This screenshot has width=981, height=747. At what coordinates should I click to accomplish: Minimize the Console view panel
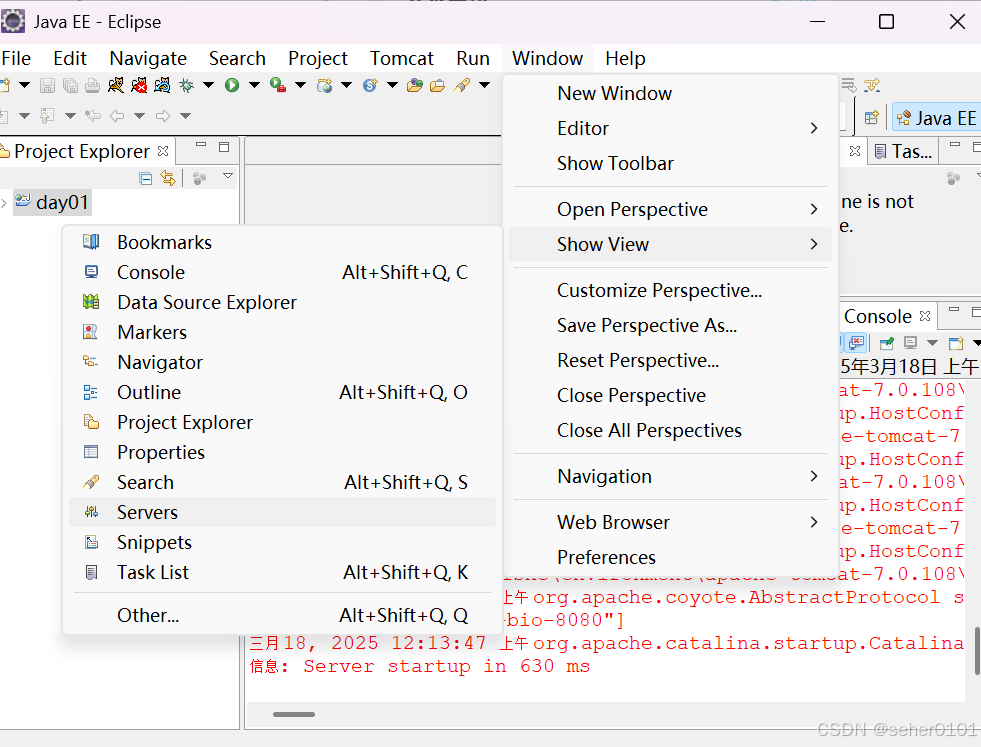click(954, 310)
